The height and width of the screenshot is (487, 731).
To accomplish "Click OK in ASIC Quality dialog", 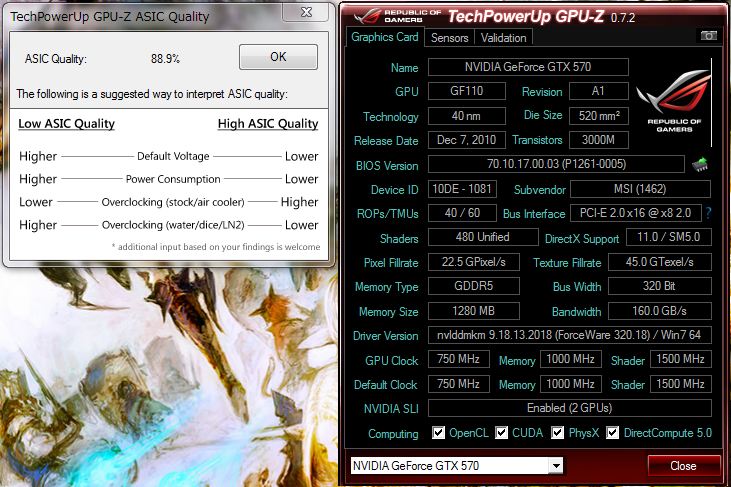I will tap(278, 57).
